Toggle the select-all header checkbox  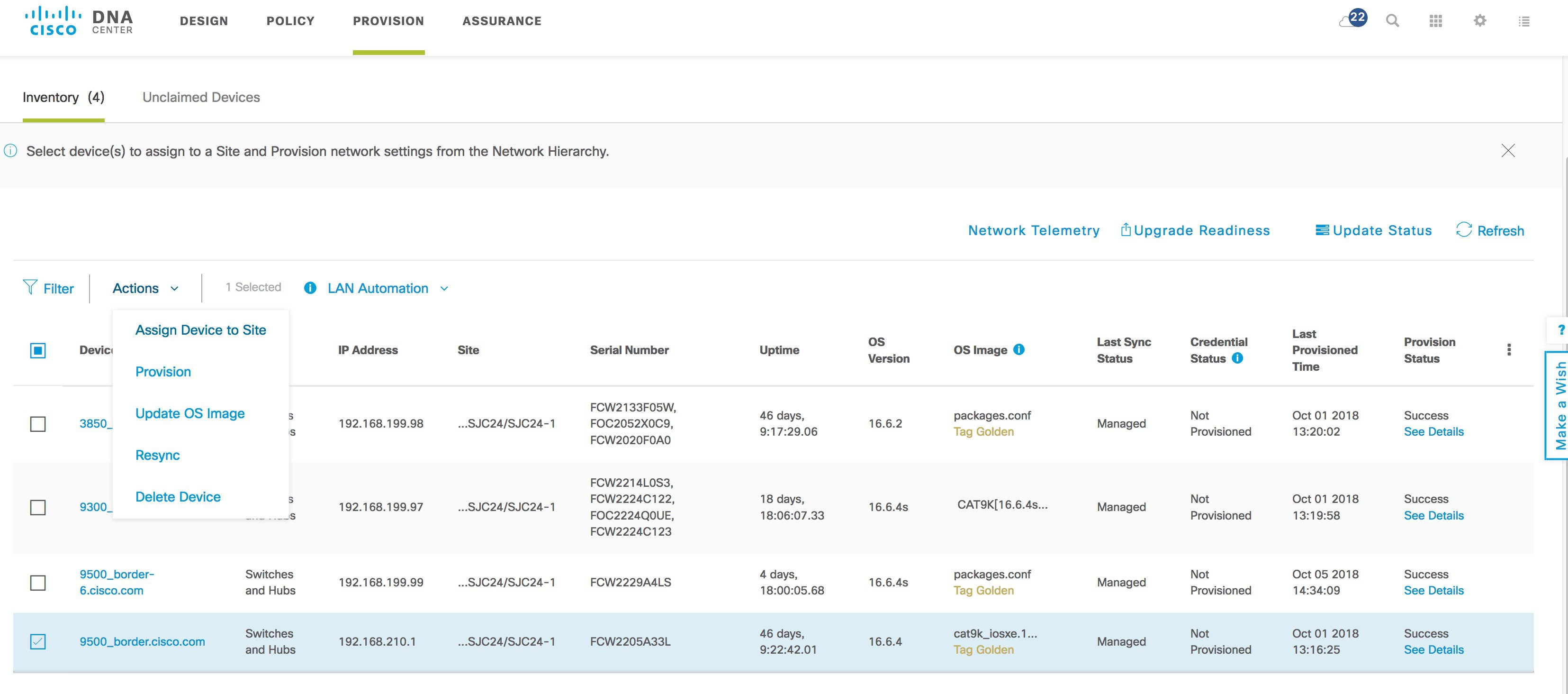[38, 350]
